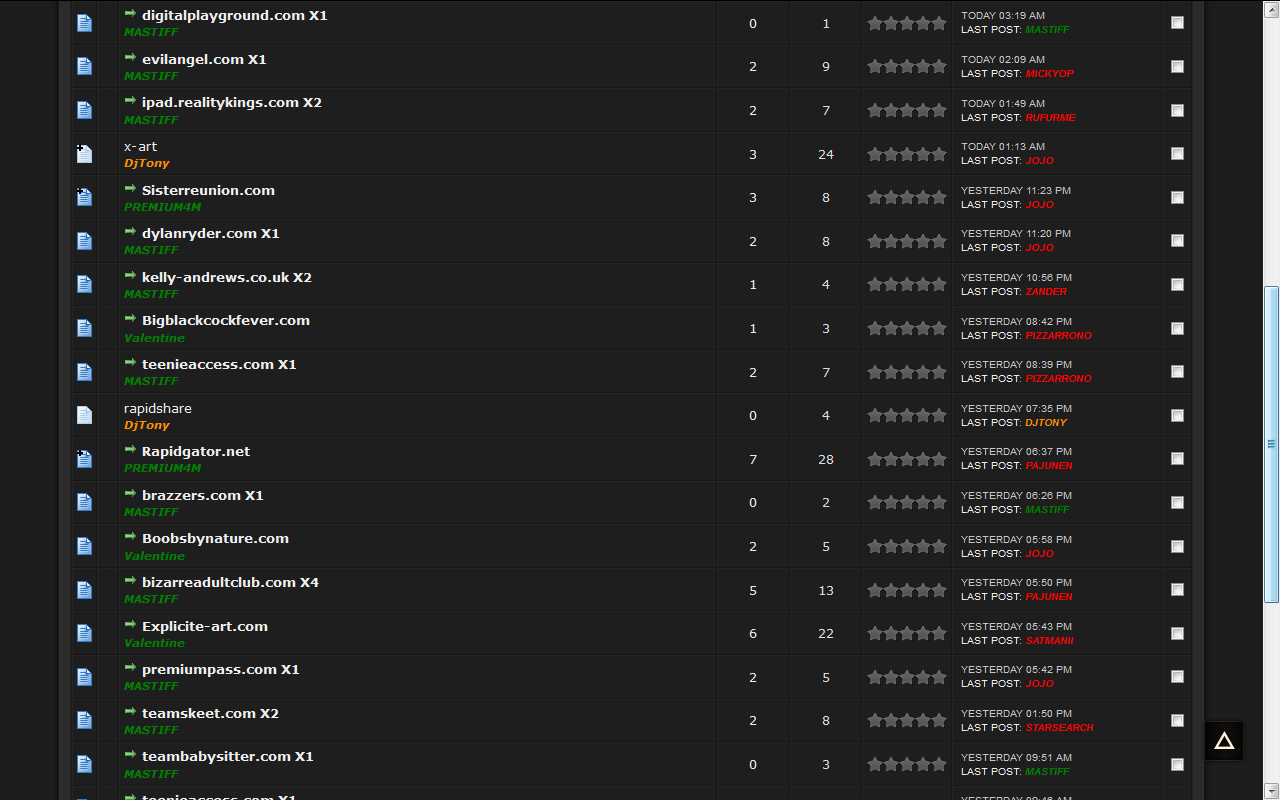This screenshot has width=1280, height=800.
Task: Check the teambabysitter.com X1 thread checkbox
Action: coord(1177,764)
